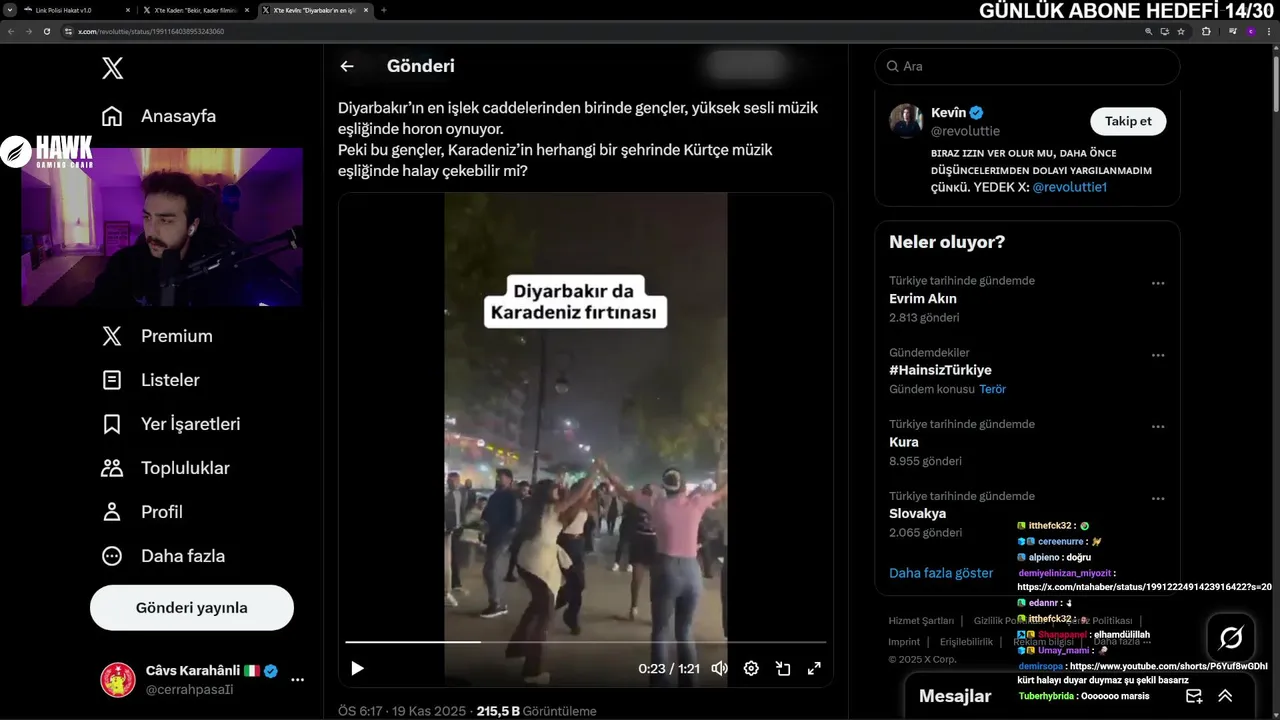Open the browser three-dot menu
1280x720 pixels.
[1269, 31]
